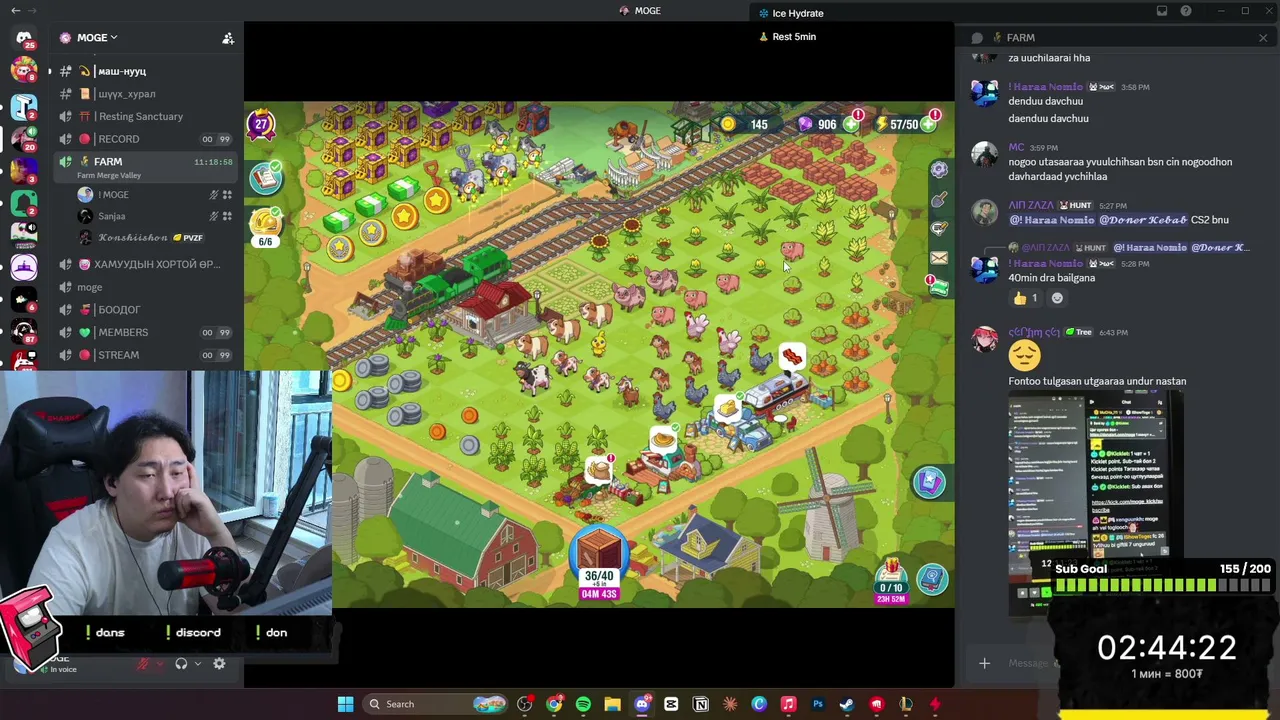
Task: Open File Explorer from the taskbar
Action: click(612, 704)
